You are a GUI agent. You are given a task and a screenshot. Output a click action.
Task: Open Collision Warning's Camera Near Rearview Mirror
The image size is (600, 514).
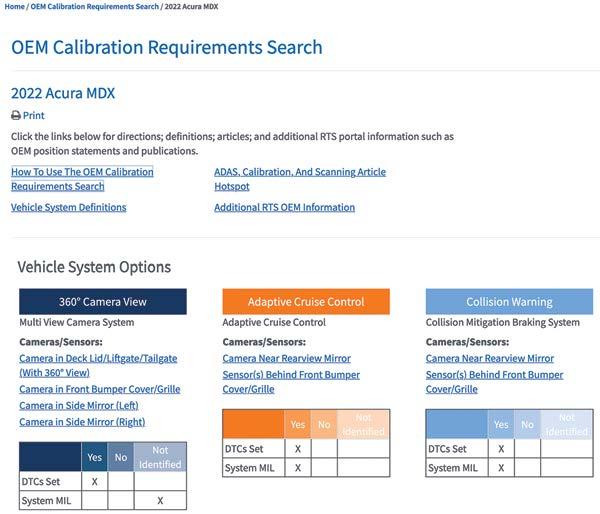click(x=490, y=359)
